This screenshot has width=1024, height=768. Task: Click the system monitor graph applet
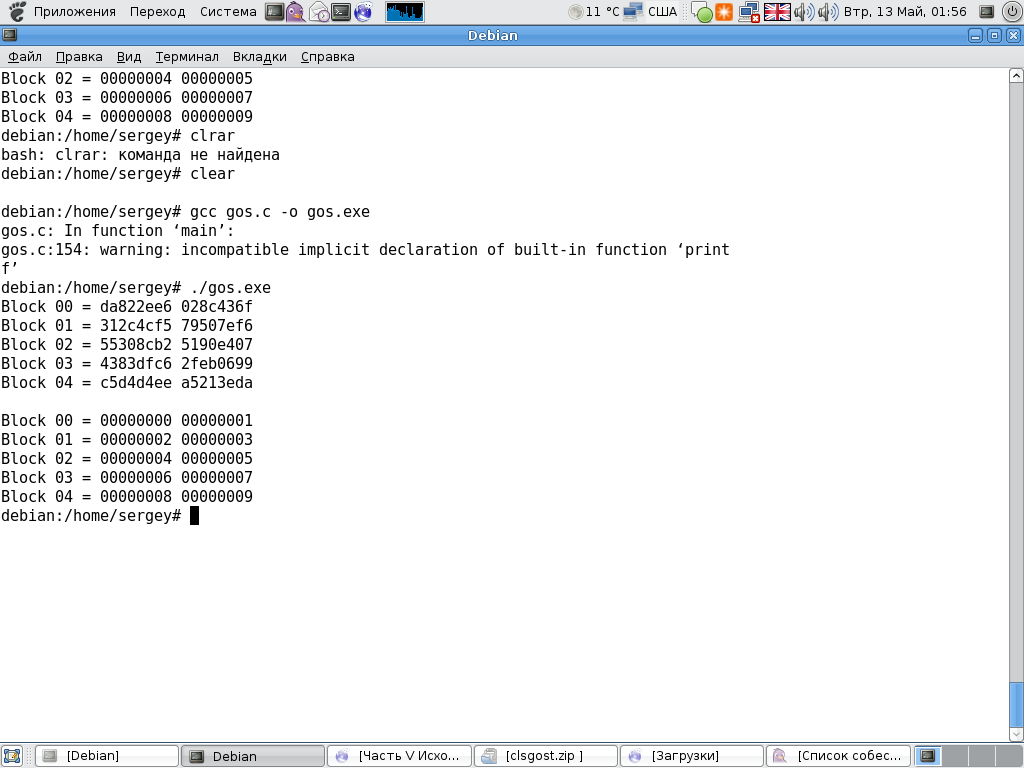[405, 12]
